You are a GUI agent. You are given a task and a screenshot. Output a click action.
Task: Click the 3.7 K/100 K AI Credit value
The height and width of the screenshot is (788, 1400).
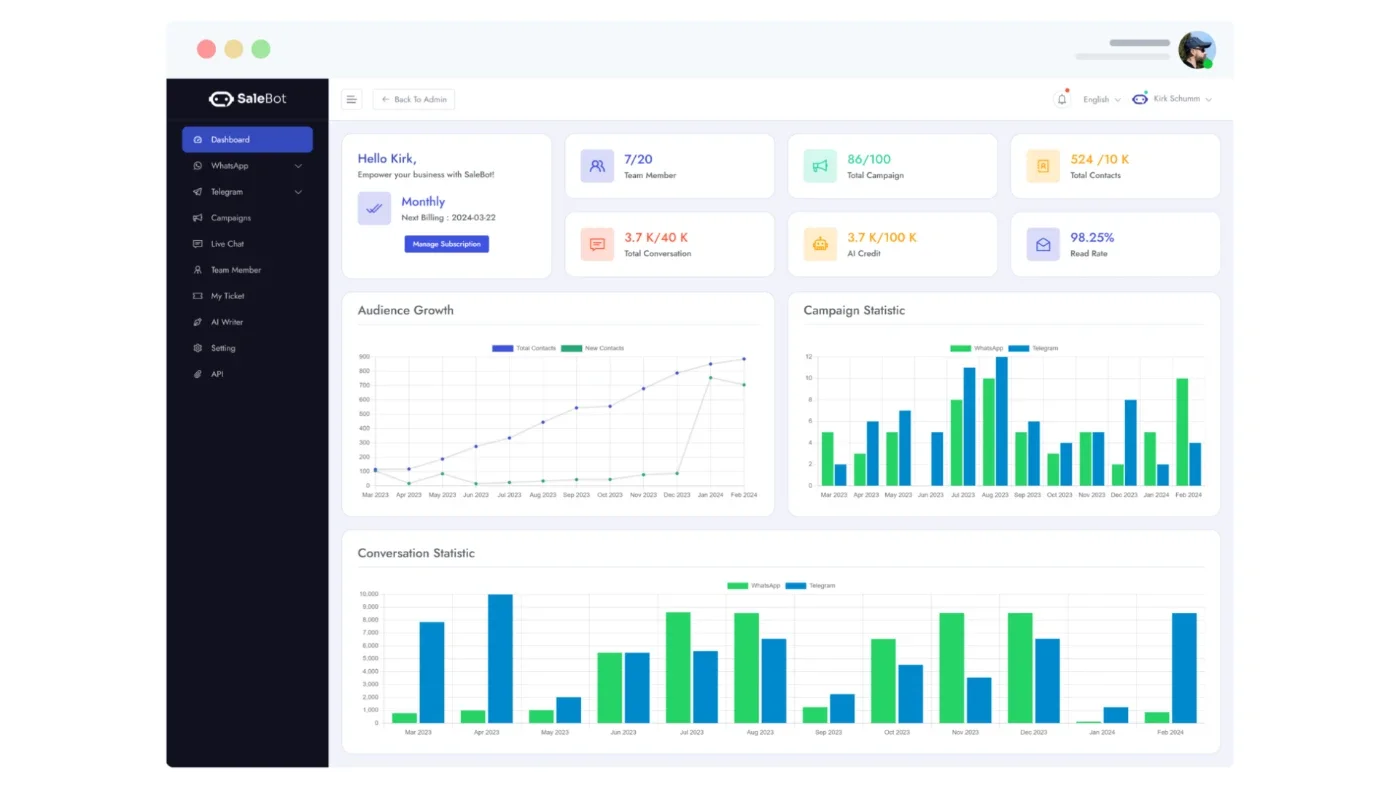[882, 237]
